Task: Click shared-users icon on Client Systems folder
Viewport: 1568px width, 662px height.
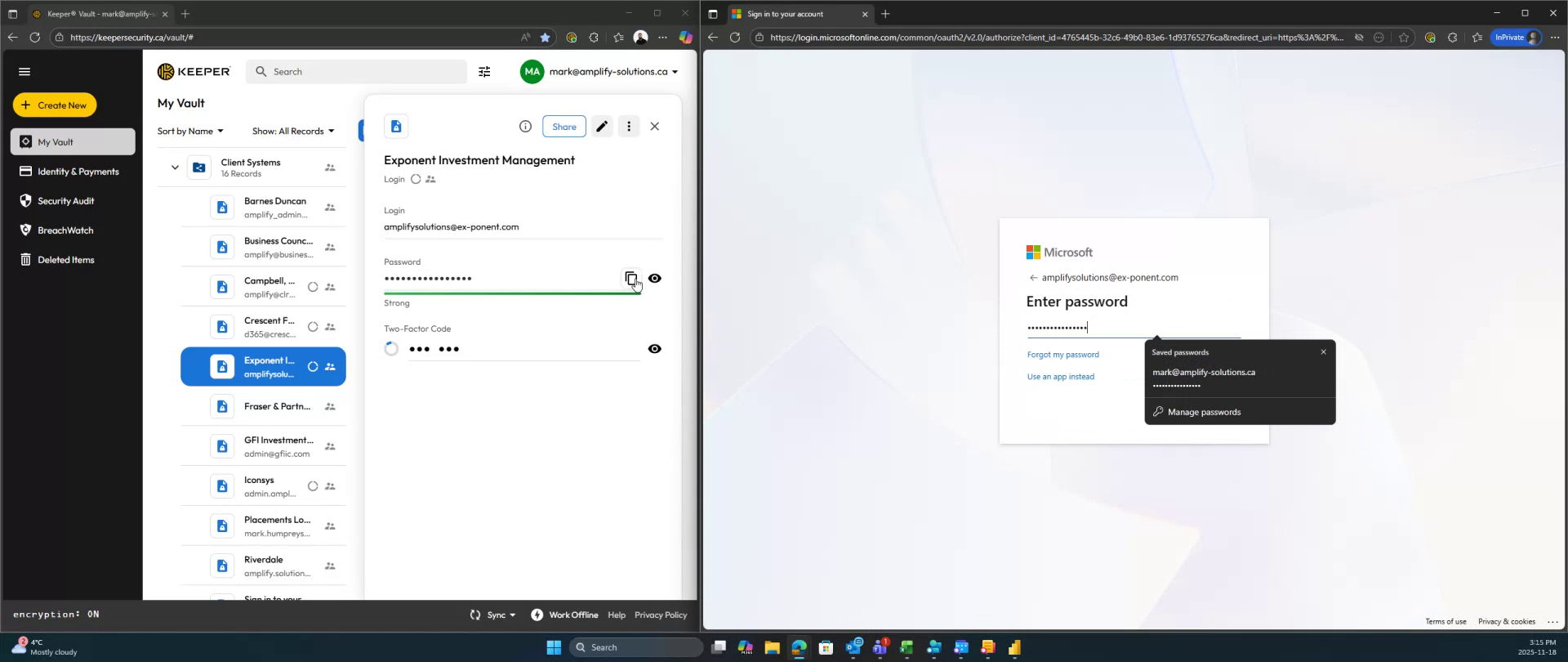Action: pyautogui.click(x=330, y=168)
